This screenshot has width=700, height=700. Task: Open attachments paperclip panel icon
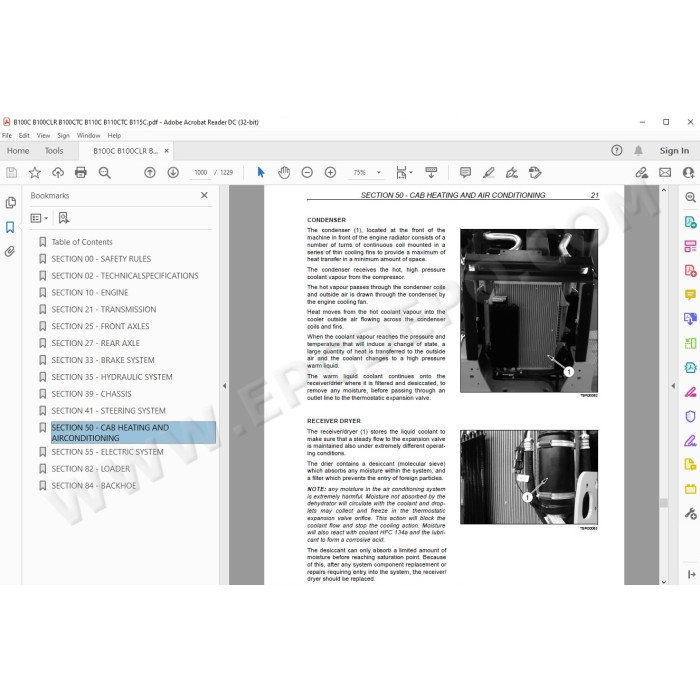tap(10, 251)
